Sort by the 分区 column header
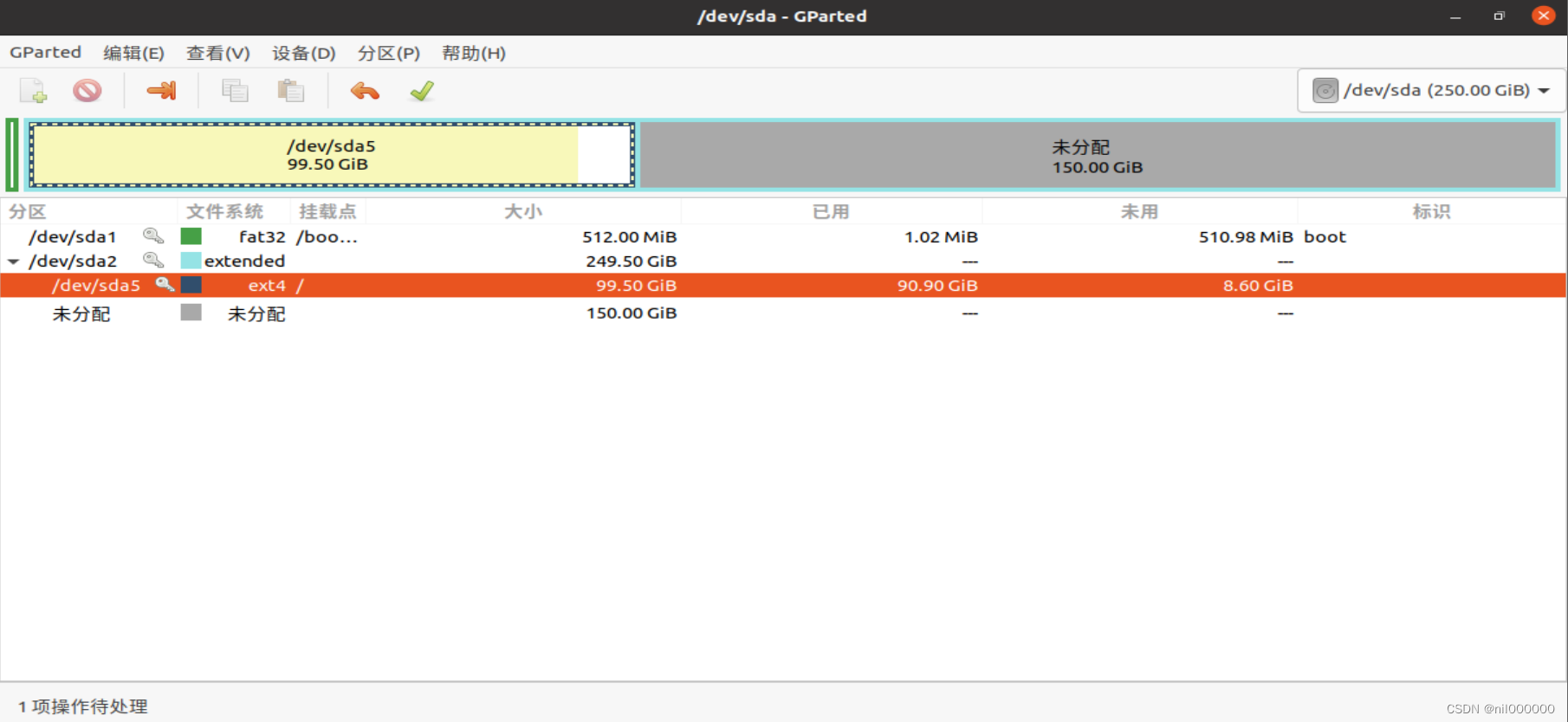 [89, 211]
